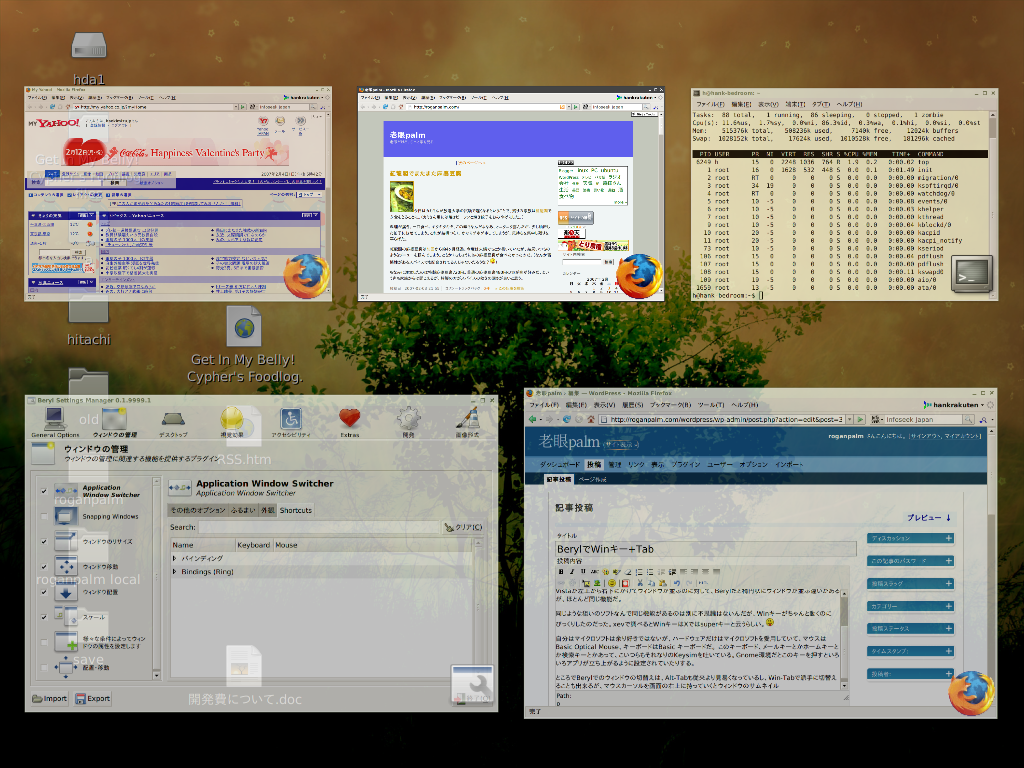Select the ウィンドウ移動 plugin icon
Viewport: 1024px width, 768px height.
(x=65, y=566)
